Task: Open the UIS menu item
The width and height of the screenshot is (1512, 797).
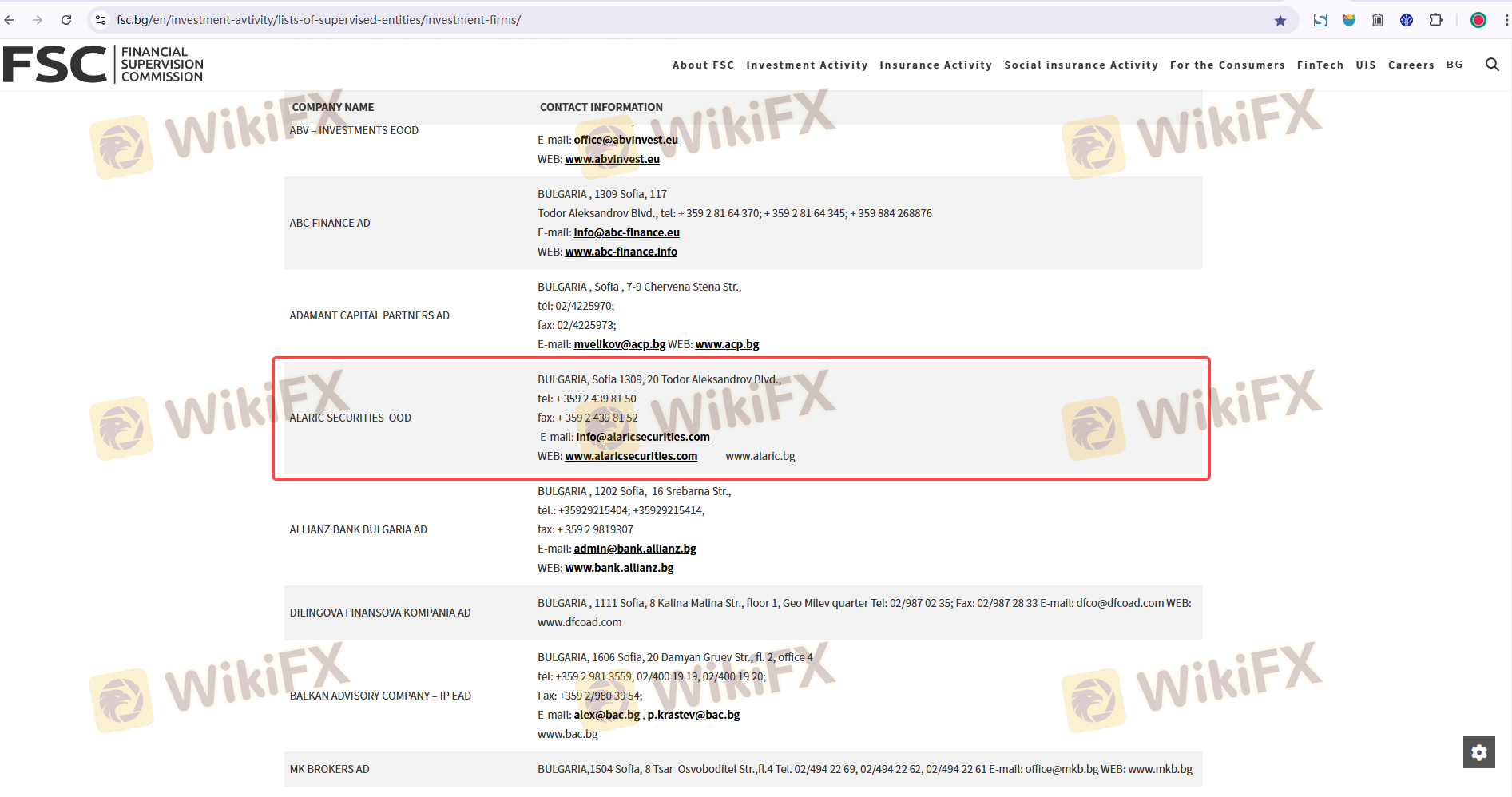Action: tap(1366, 65)
